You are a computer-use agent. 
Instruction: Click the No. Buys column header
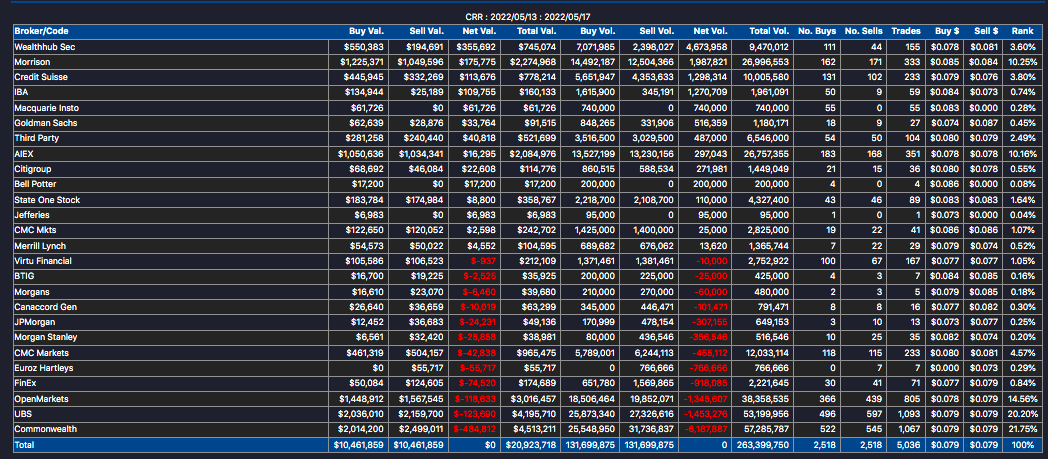coord(819,31)
